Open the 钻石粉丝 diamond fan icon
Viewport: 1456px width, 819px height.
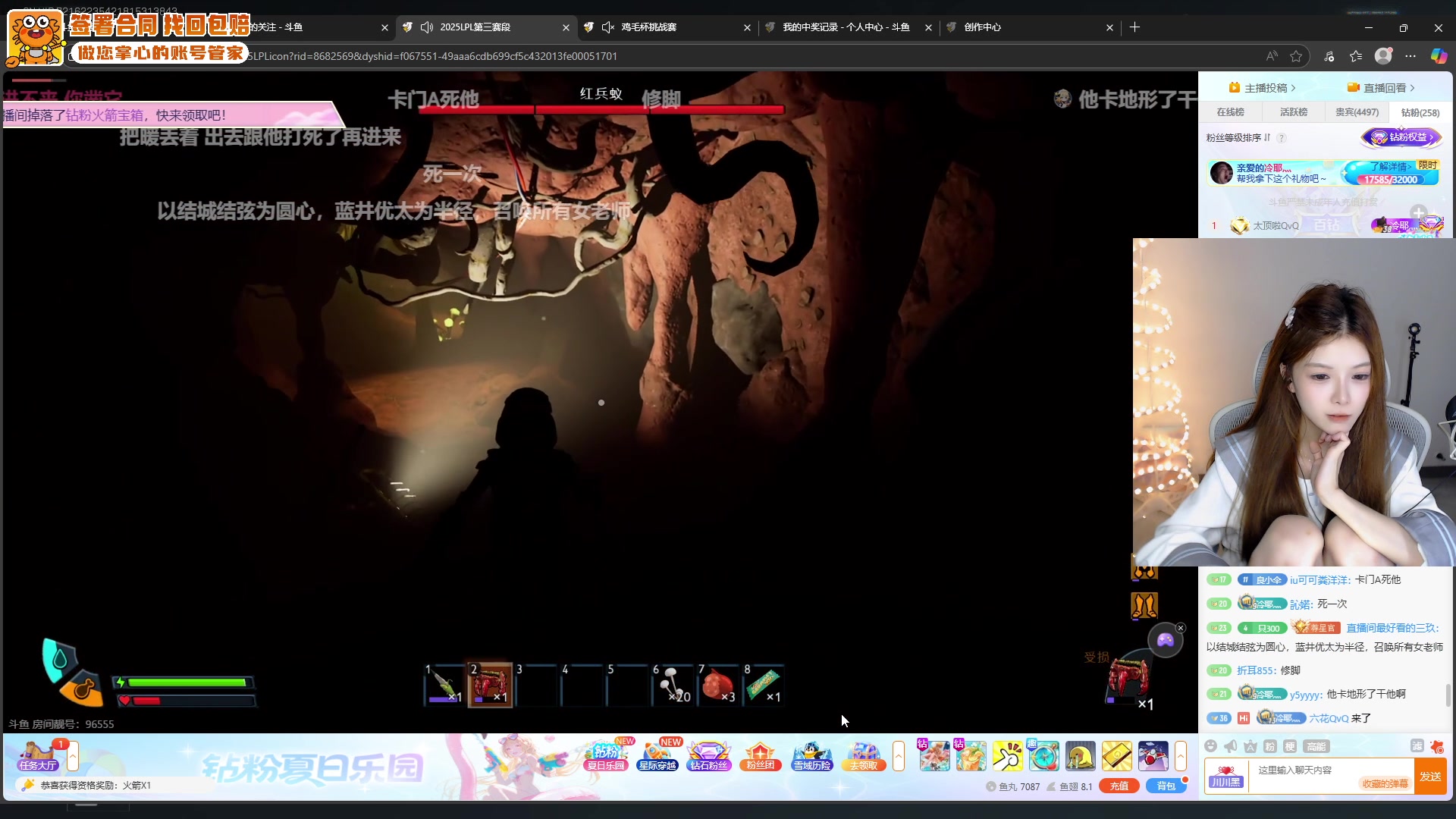pos(709,755)
